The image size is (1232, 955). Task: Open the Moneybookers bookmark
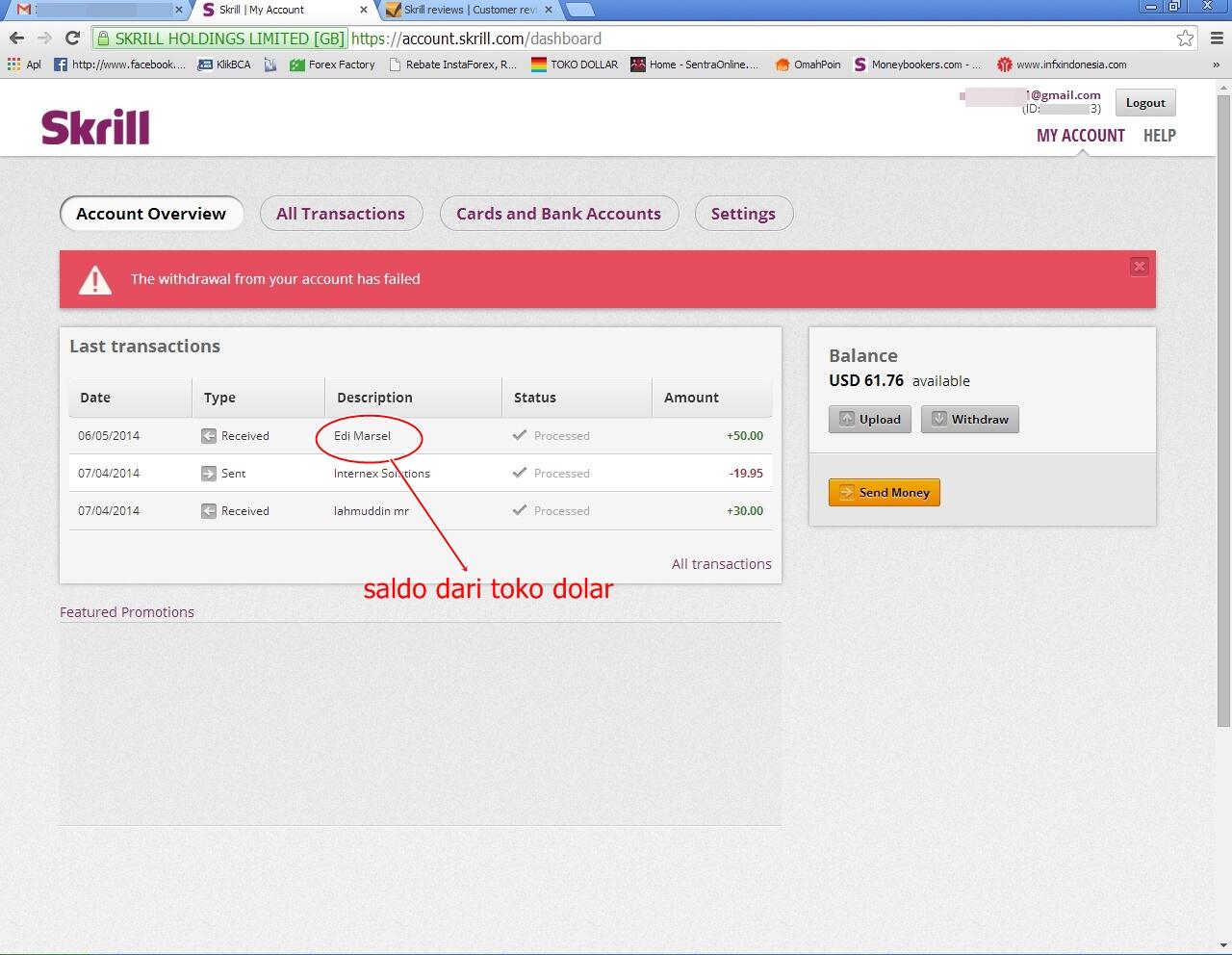tap(916, 65)
